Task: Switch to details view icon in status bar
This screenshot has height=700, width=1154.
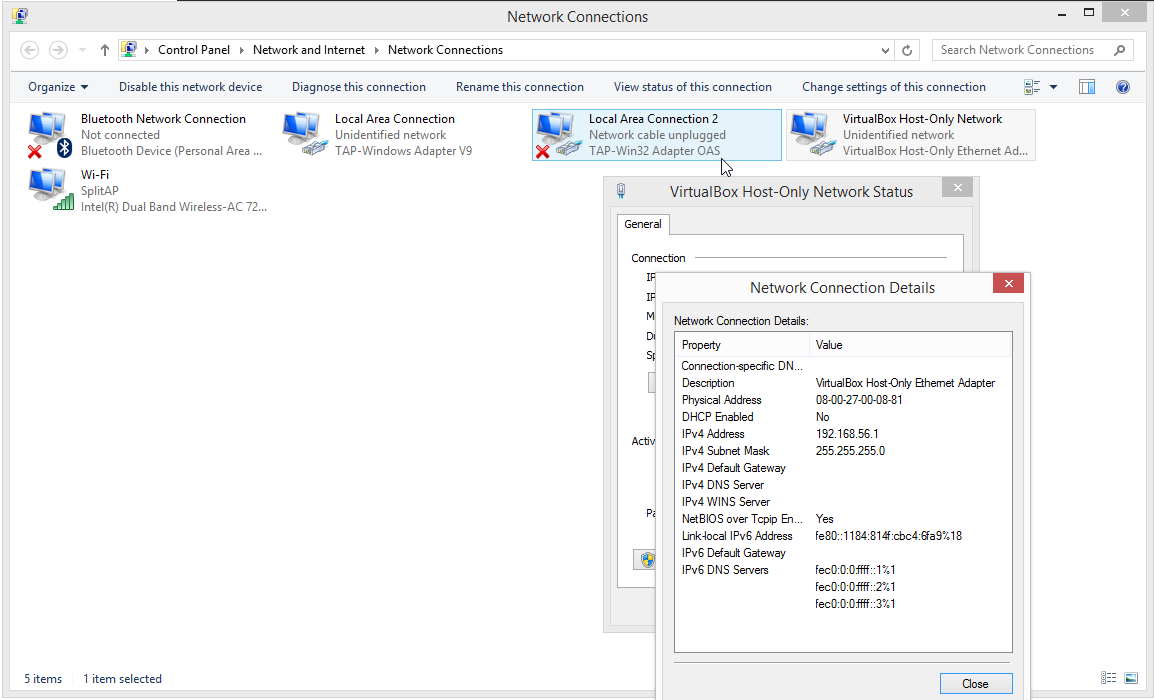Action: [1108, 678]
